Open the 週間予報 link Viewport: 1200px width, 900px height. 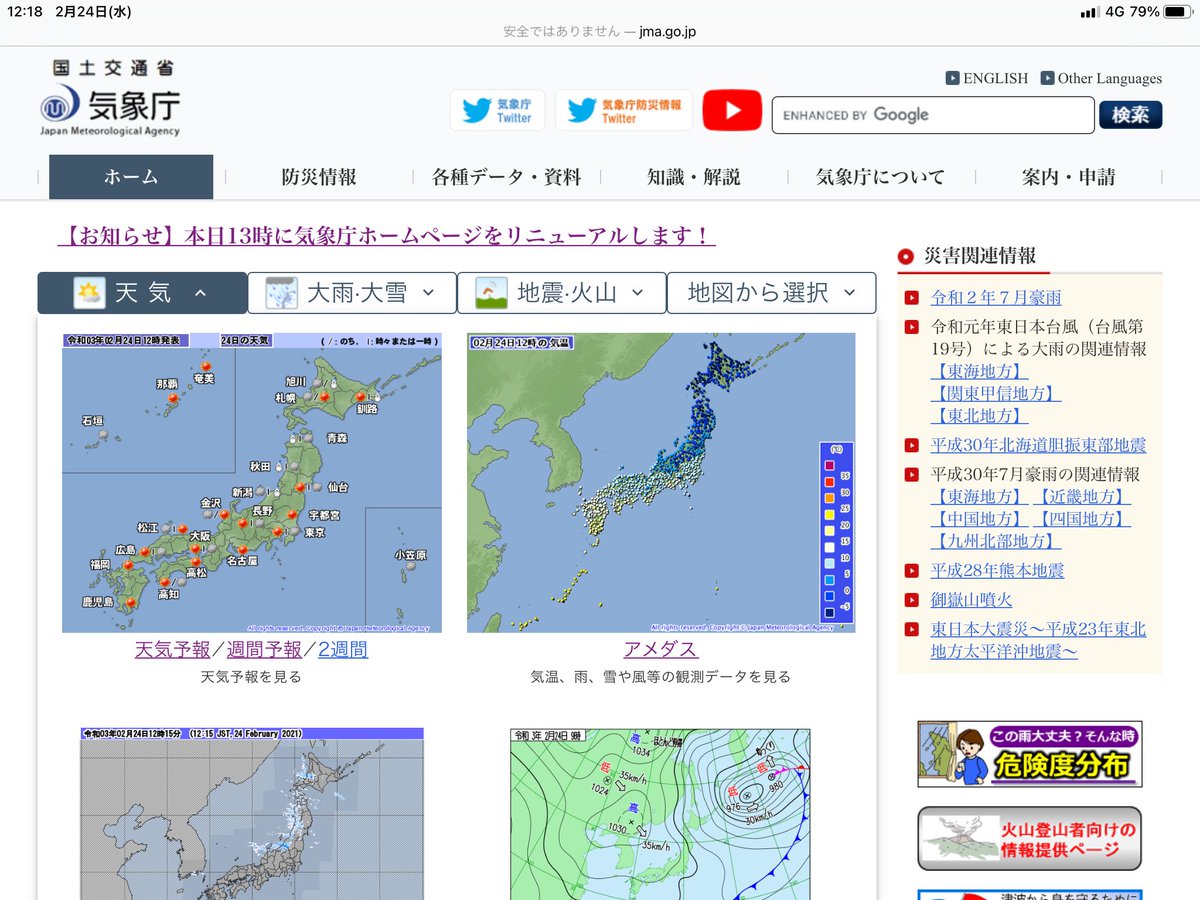click(264, 650)
